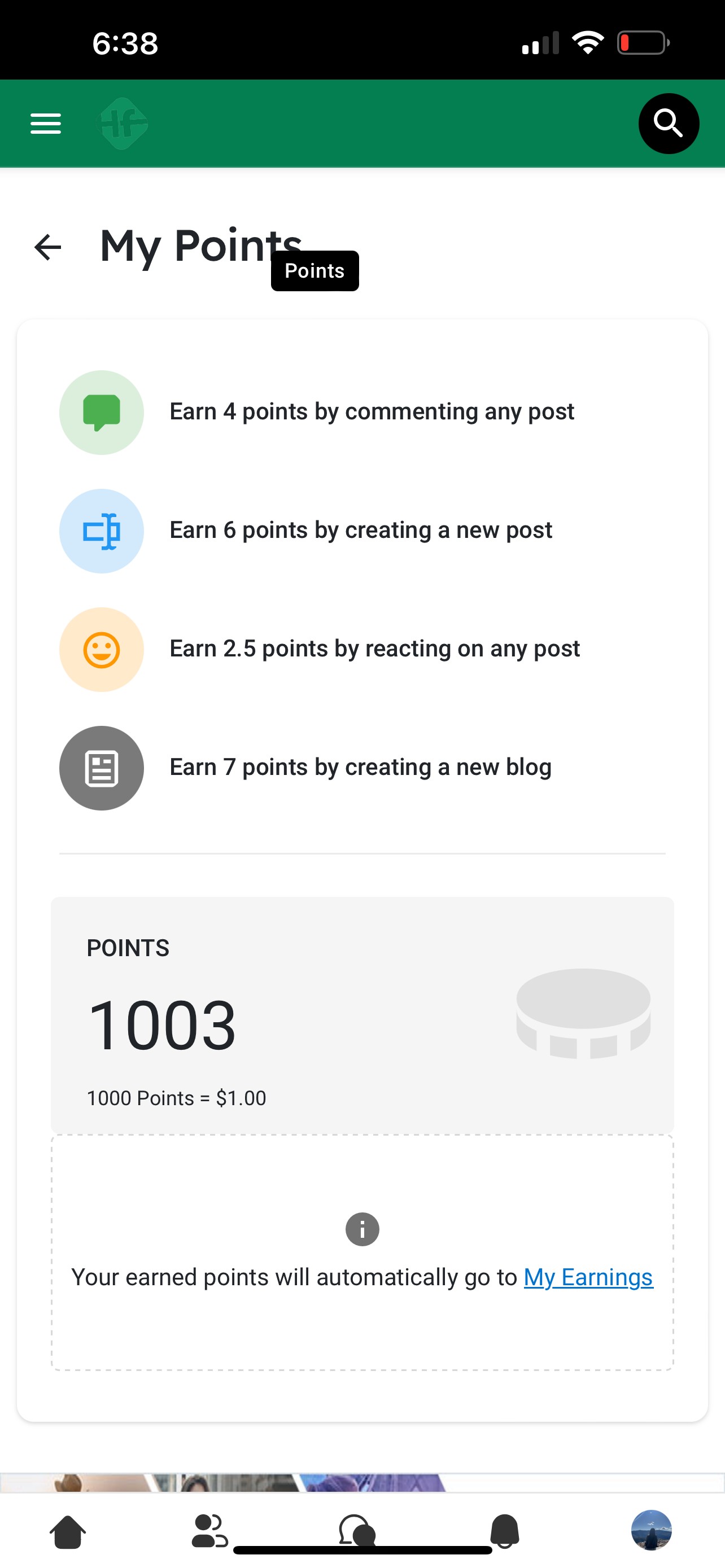
Task: Open the My Earnings link
Action: click(x=588, y=1277)
